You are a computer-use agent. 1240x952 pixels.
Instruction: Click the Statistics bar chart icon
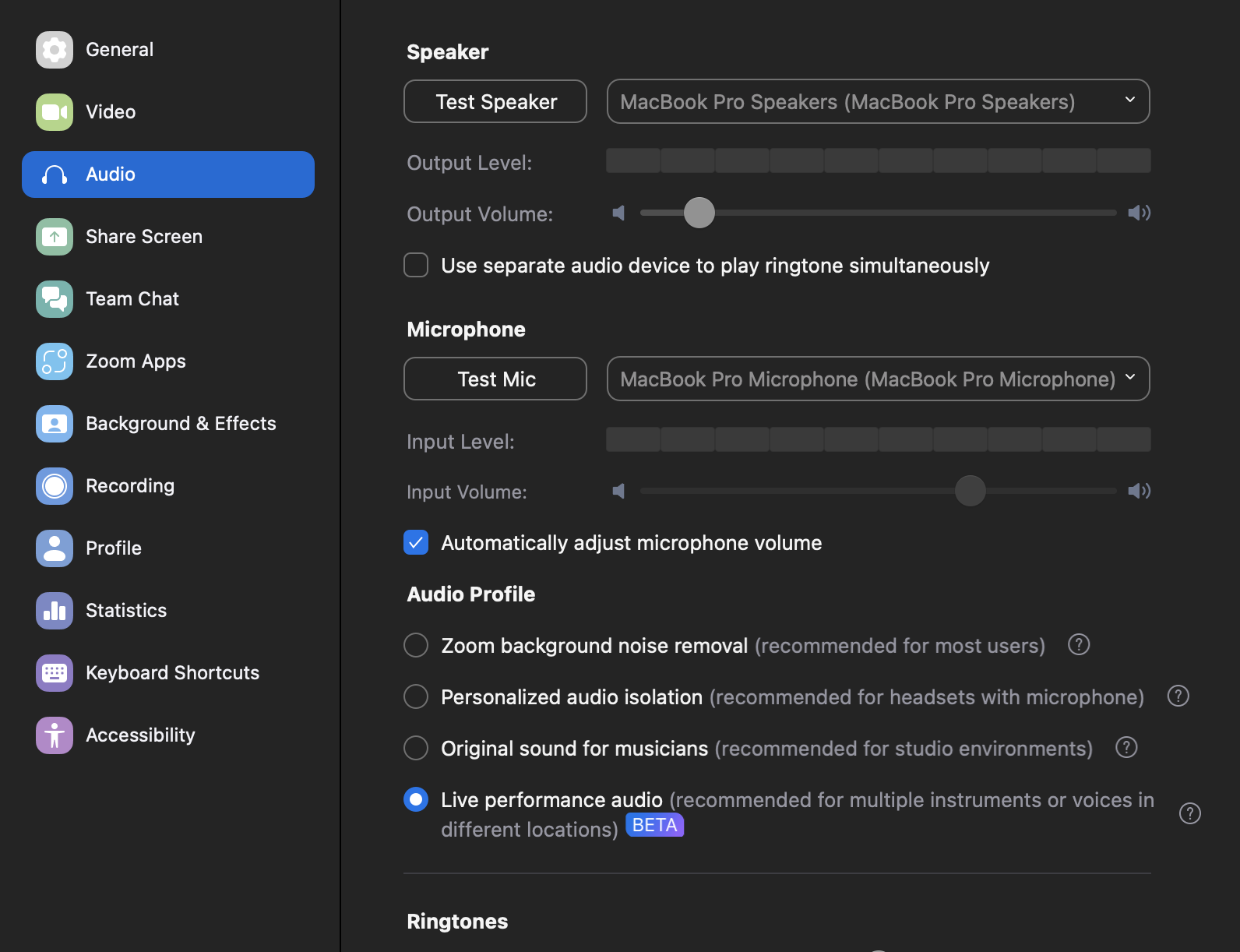click(x=55, y=611)
